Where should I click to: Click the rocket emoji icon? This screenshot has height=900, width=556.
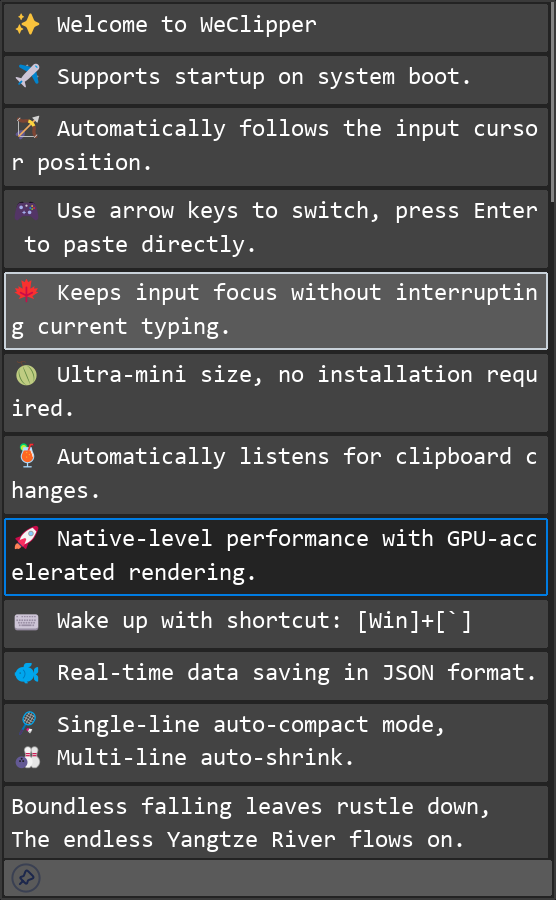coord(27,538)
